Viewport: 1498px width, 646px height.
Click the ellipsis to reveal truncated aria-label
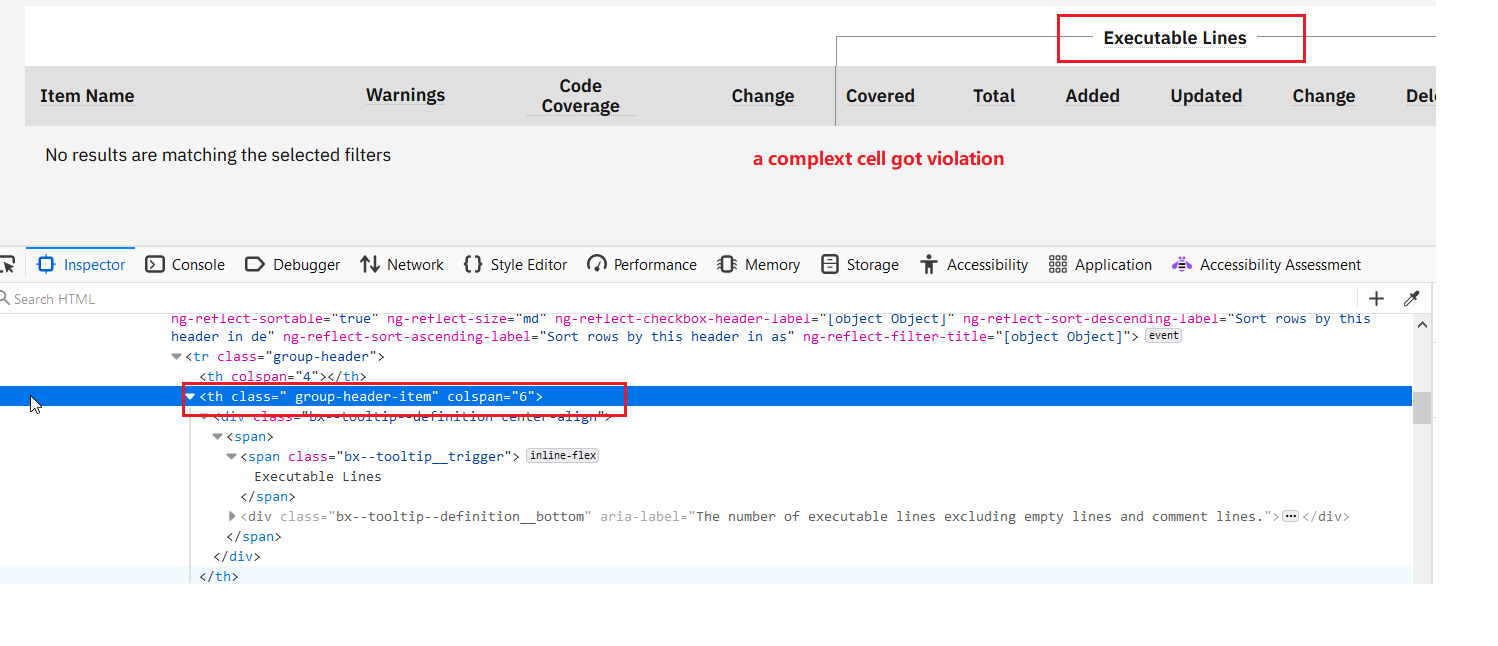click(x=1290, y=516)
